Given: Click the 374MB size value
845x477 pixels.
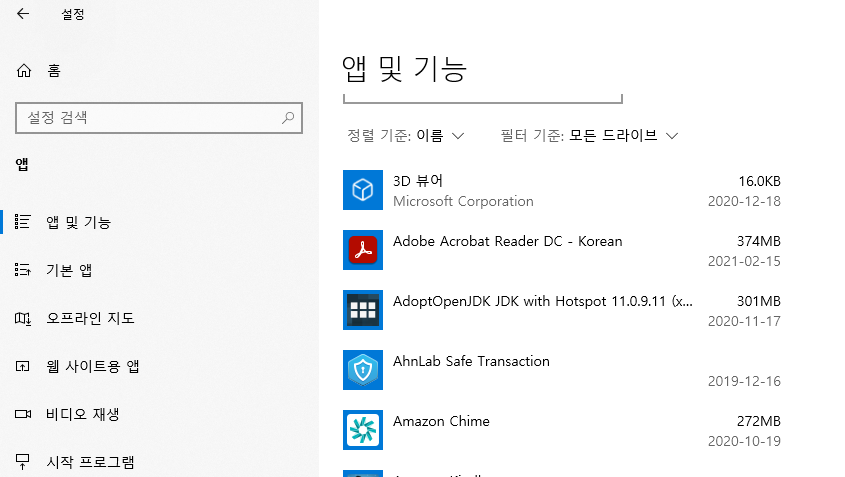Looking at the screenshot, I should (759, 241).
